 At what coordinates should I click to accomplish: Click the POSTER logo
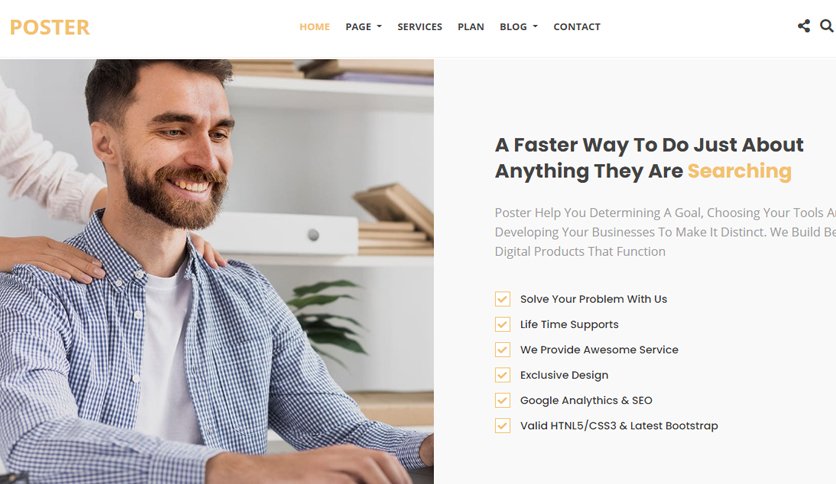pos(50,27)
